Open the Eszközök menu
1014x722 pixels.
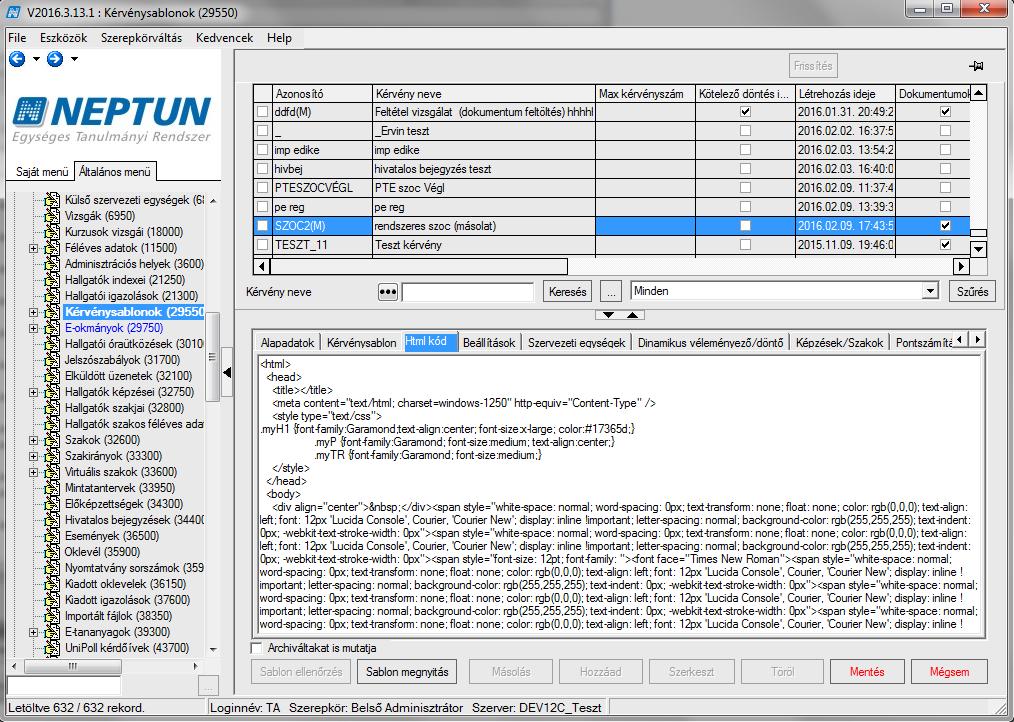[63, 38]
